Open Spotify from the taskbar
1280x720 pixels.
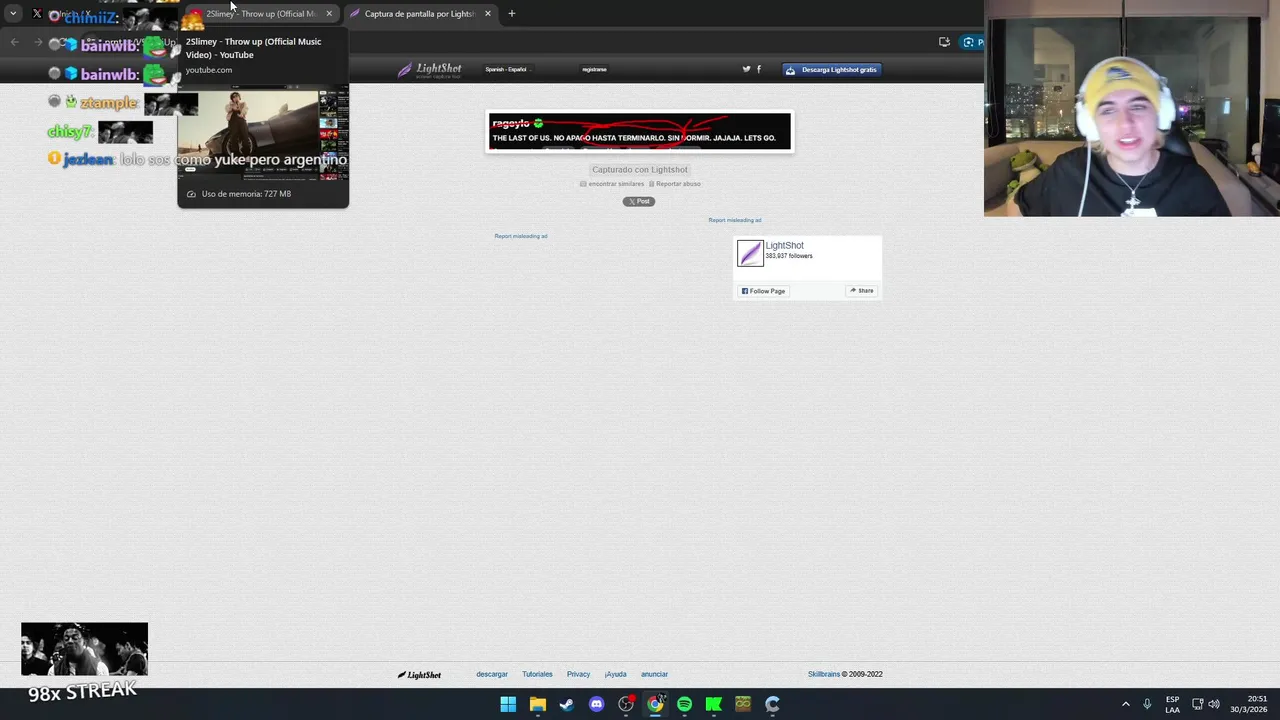pyautogui.click(x=684, y=704)
